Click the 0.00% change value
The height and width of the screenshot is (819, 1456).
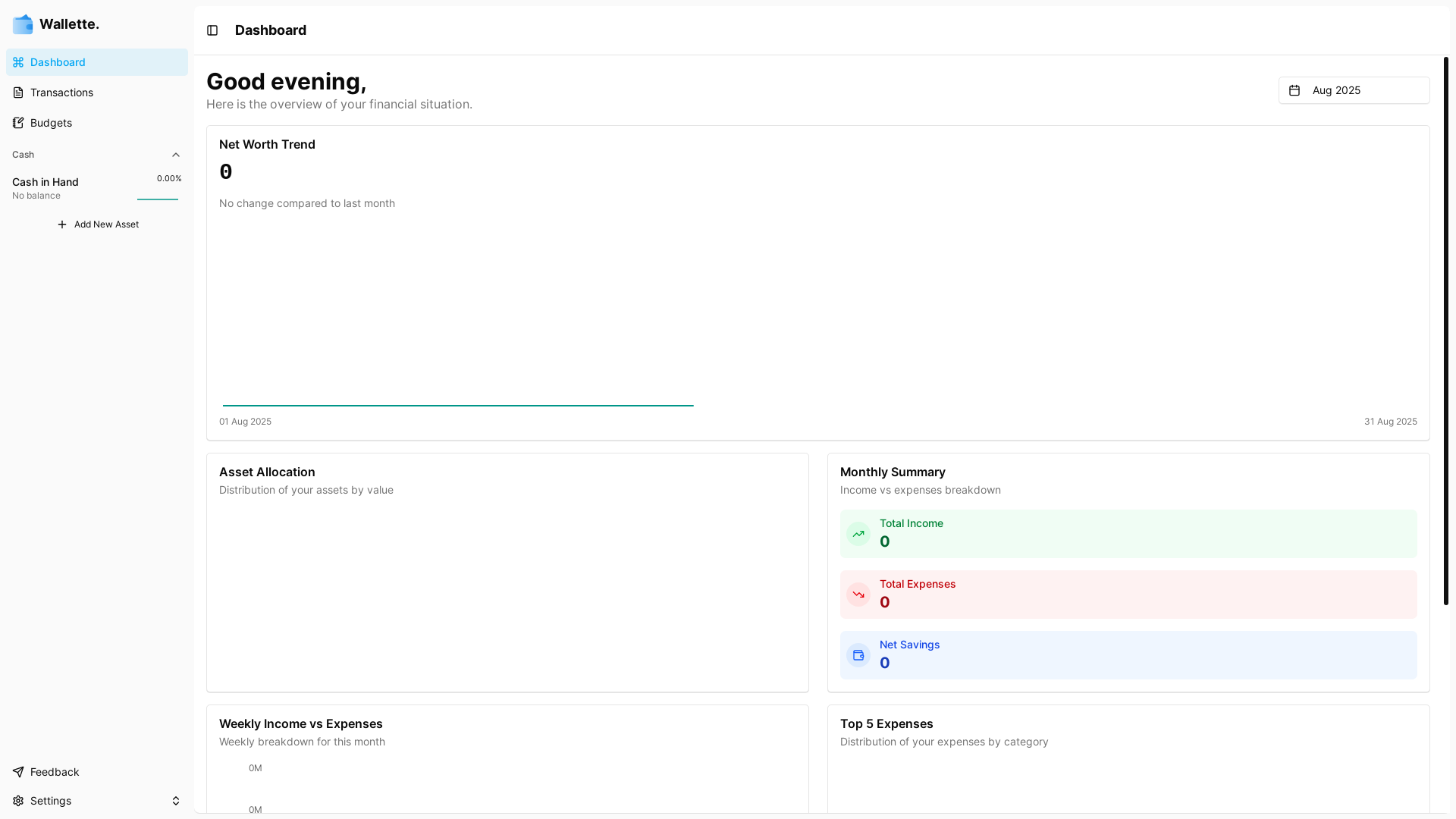pos(169,179)
